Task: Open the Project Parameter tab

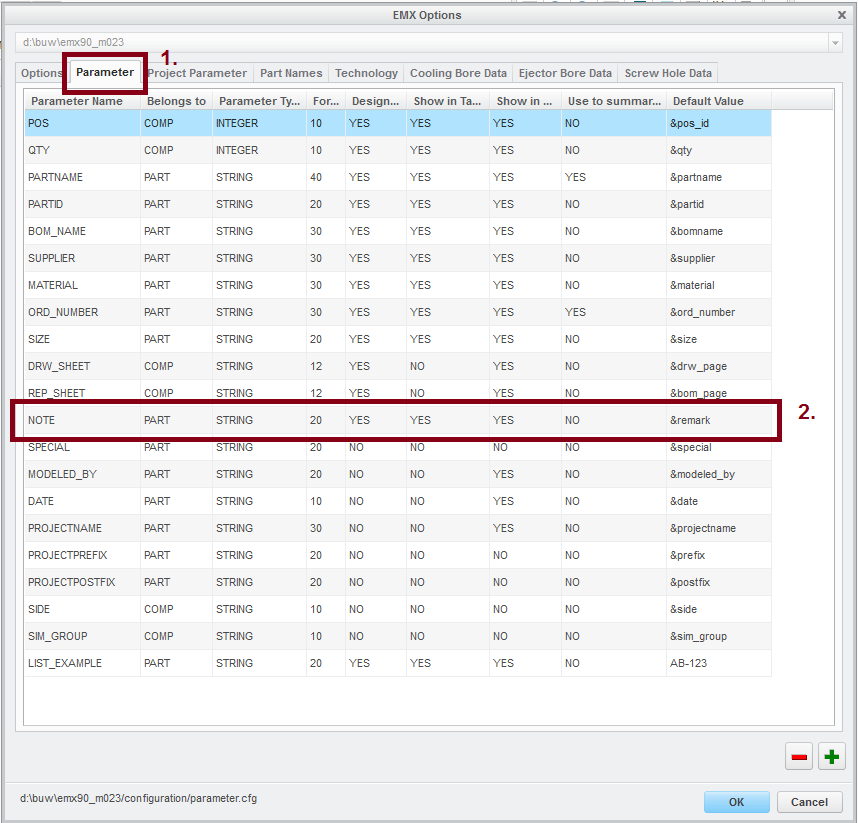Action: (197, 73)
